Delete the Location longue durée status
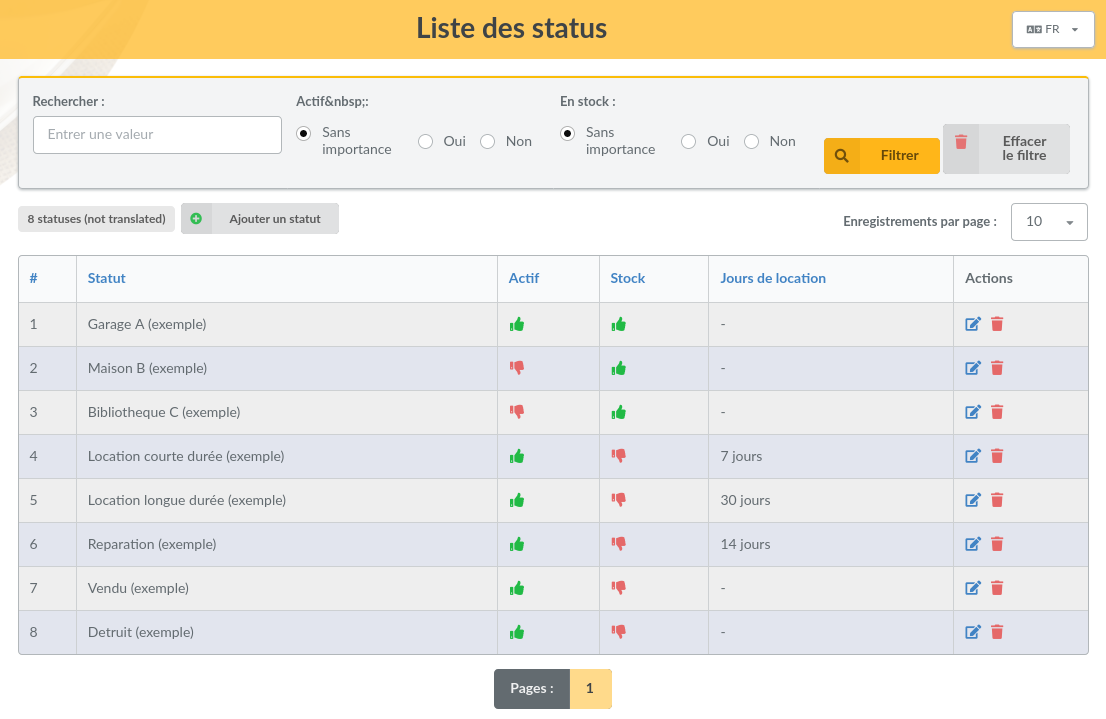This screenshot has width=1106, height=719. [997, 500]
